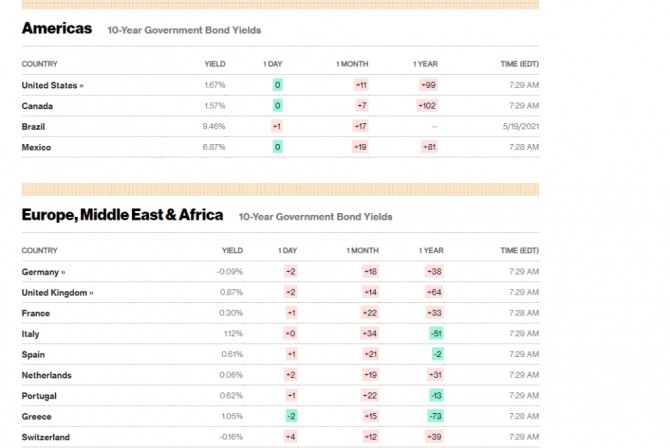Click the Brazil row name
670x448 pixels.
pos(33,127)
